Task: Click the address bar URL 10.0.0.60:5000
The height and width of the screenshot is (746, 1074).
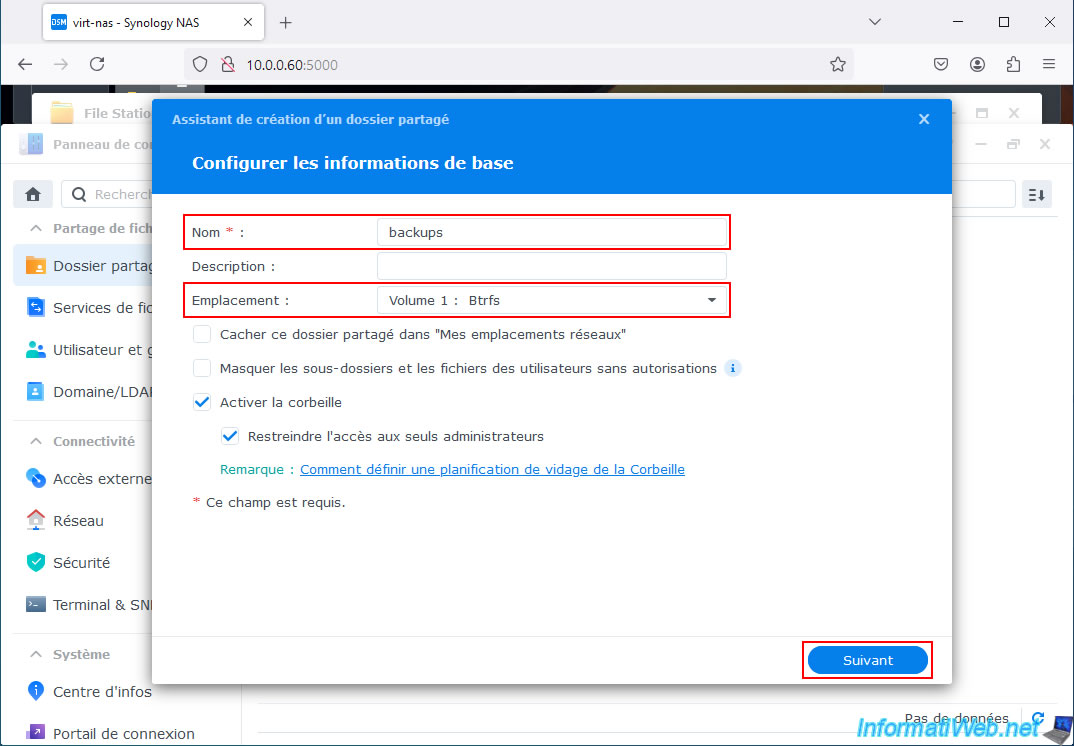Action: coord(292,65)
